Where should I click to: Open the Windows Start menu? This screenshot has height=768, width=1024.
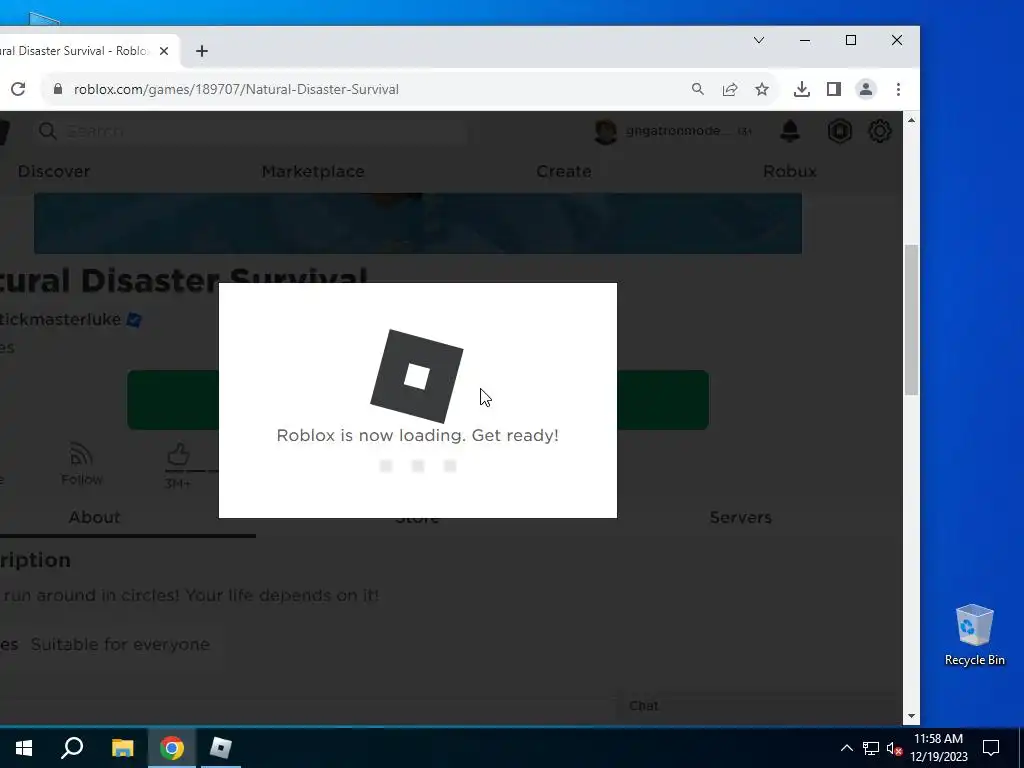coord(24,748)
